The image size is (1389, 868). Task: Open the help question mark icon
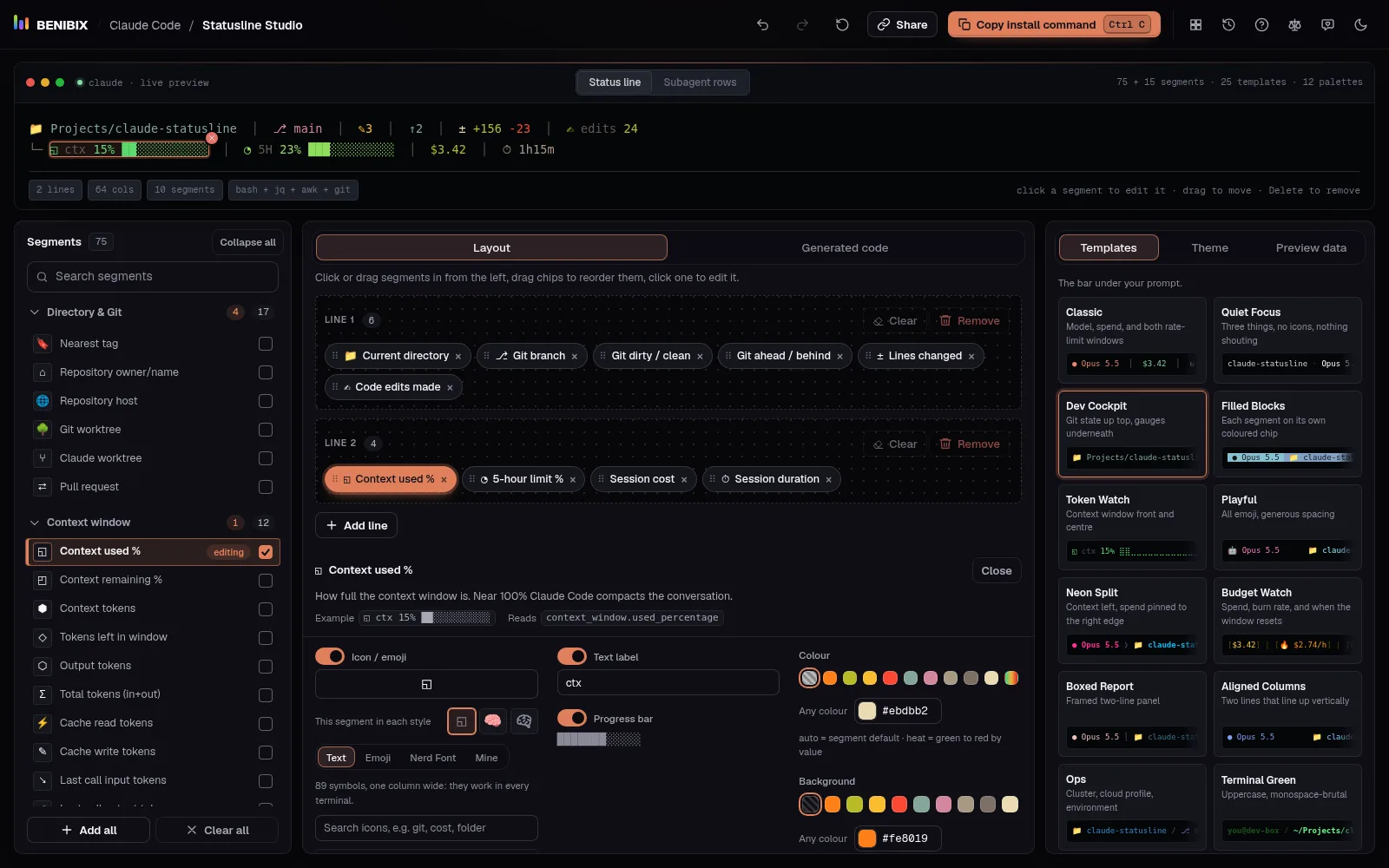(x=1261, y=25)
